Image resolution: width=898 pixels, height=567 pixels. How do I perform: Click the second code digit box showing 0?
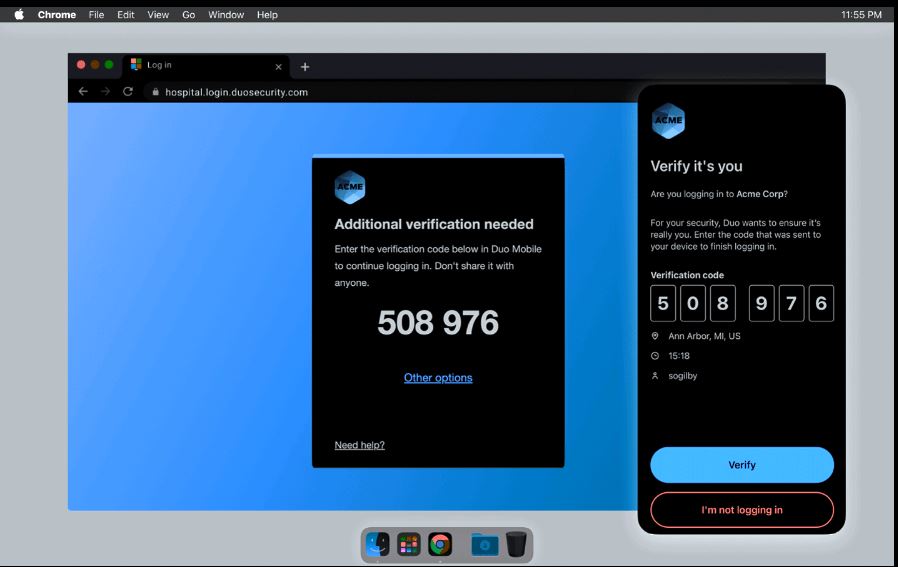tap(693, 303)
